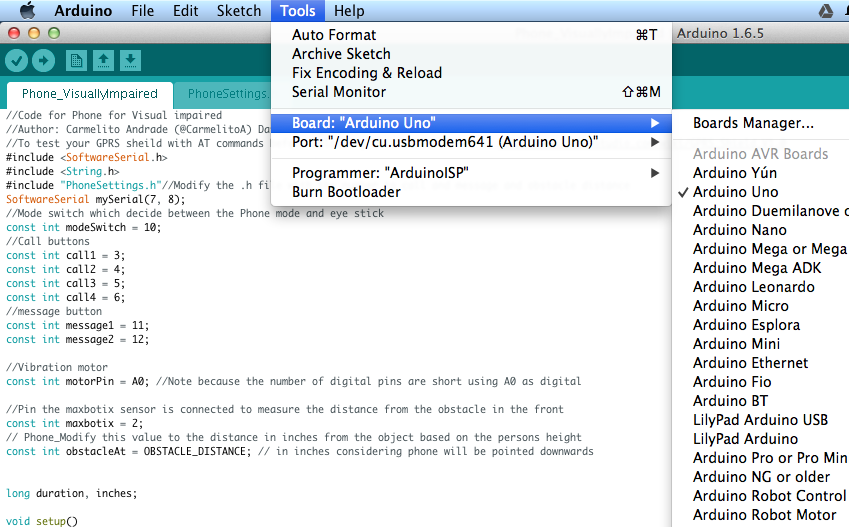Click the 'const int call4 = 6;' line
Viewport: 849px width, 527px height.
pyautogui.click(x=66, y=297)
